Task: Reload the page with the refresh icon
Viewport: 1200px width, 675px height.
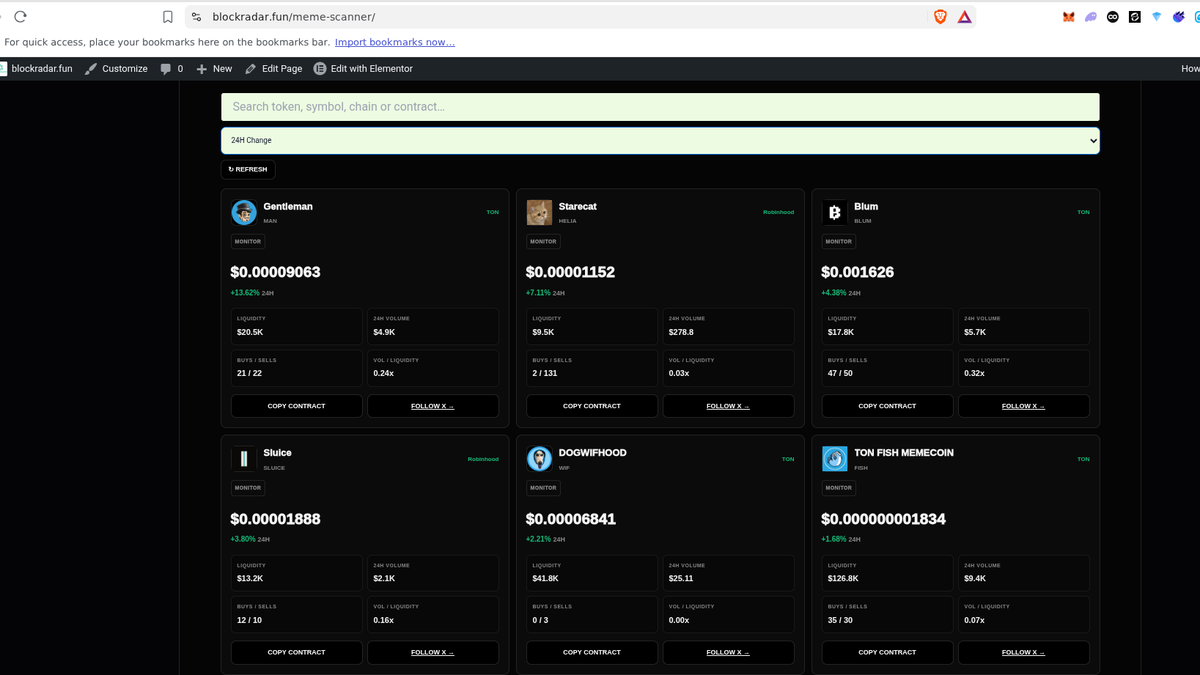Action: tap(20, 17)
